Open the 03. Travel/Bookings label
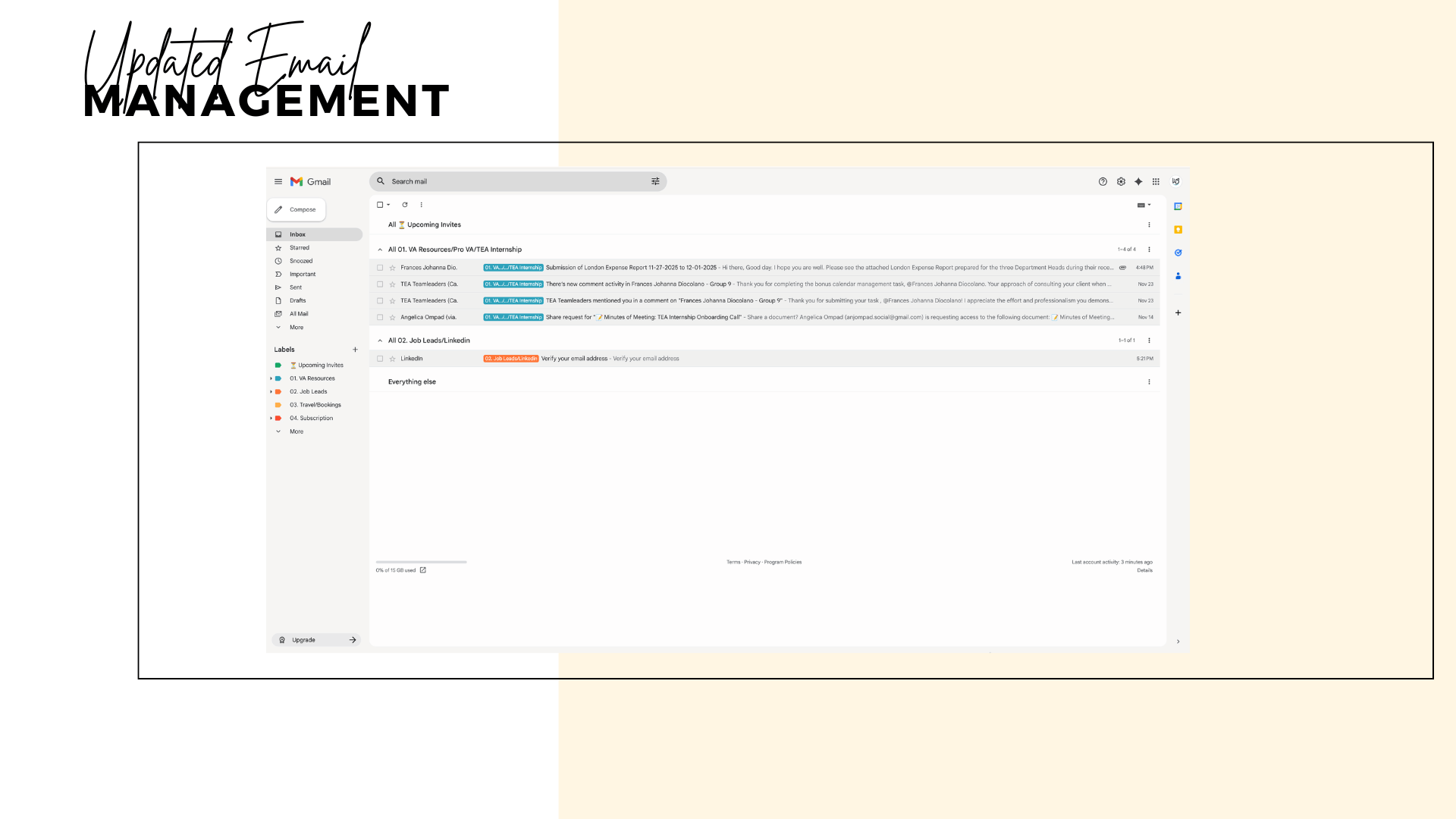Screen dimensions: 1456x819 pyautogui.click(x=315, y=405)
